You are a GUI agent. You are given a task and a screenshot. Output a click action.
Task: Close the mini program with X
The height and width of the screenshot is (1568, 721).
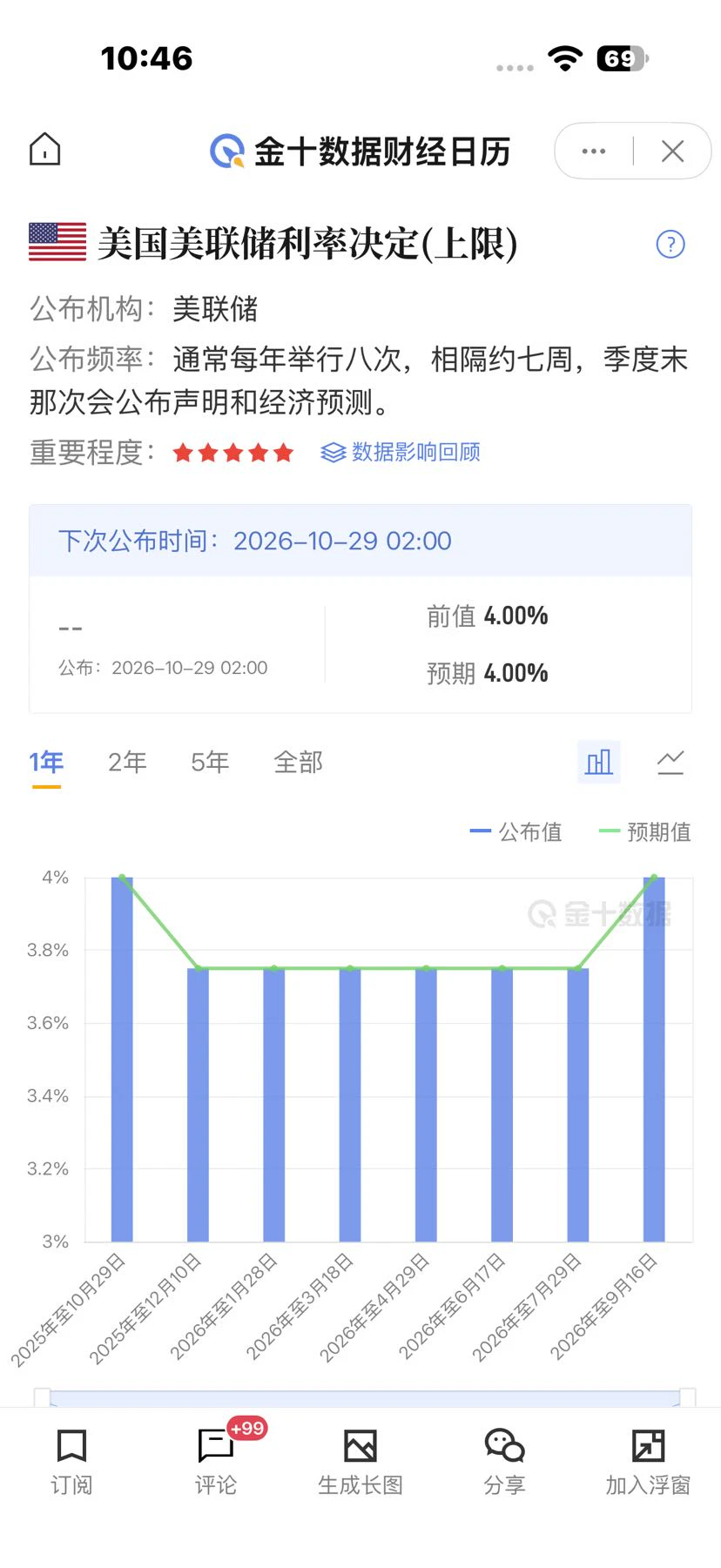click(x=672, y=151)
